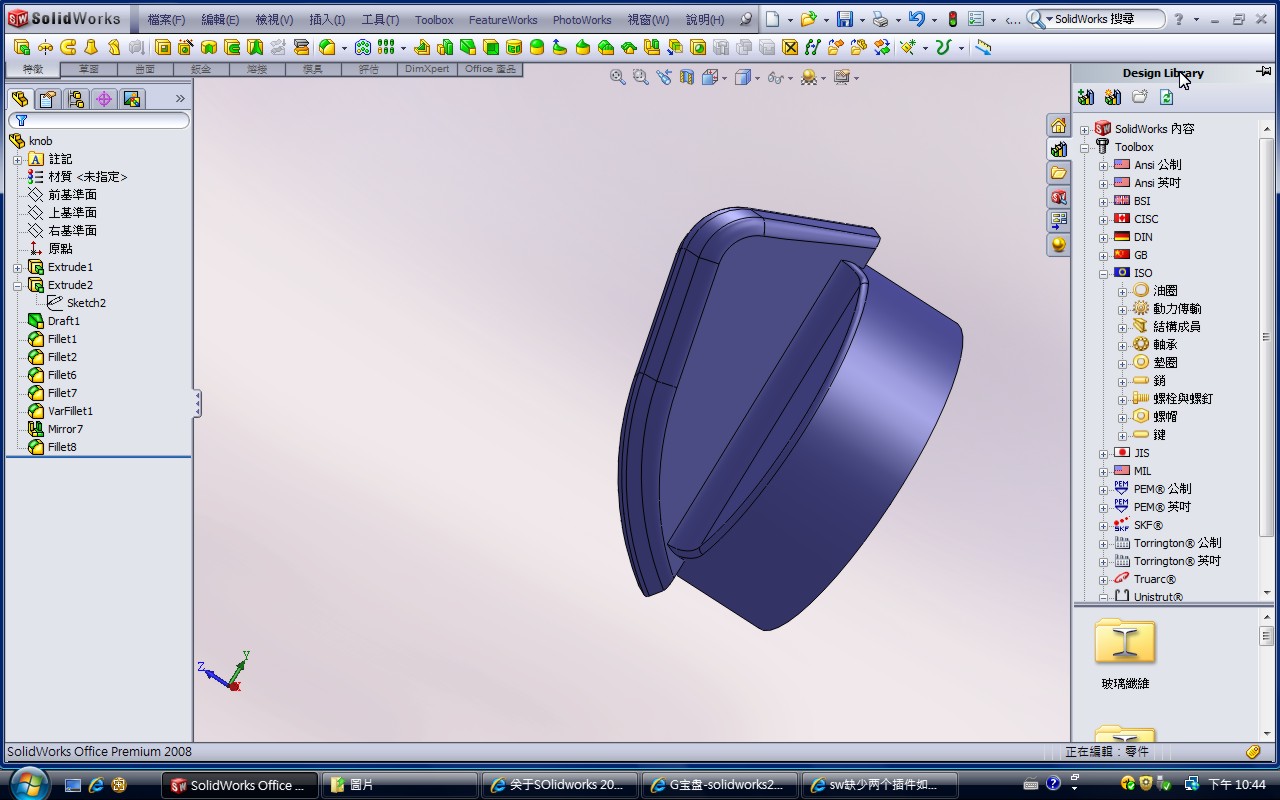Click the Help question mark icon
Viewport: 1280px width, 800px height.
[x=1179, y=19]
